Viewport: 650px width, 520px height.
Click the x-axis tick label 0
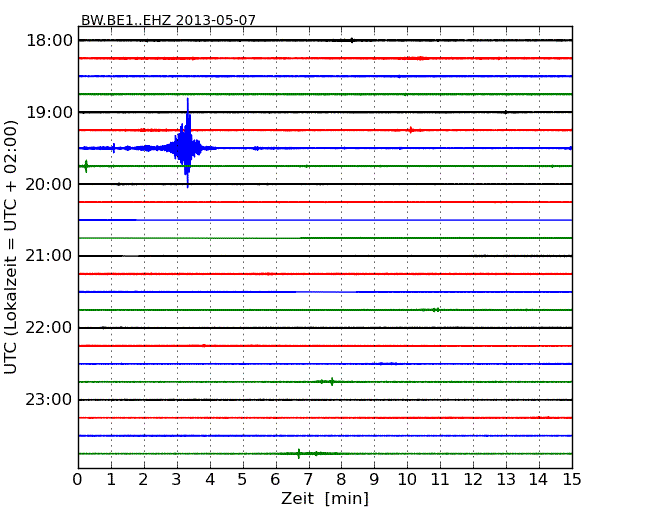(x=78, y=480)
